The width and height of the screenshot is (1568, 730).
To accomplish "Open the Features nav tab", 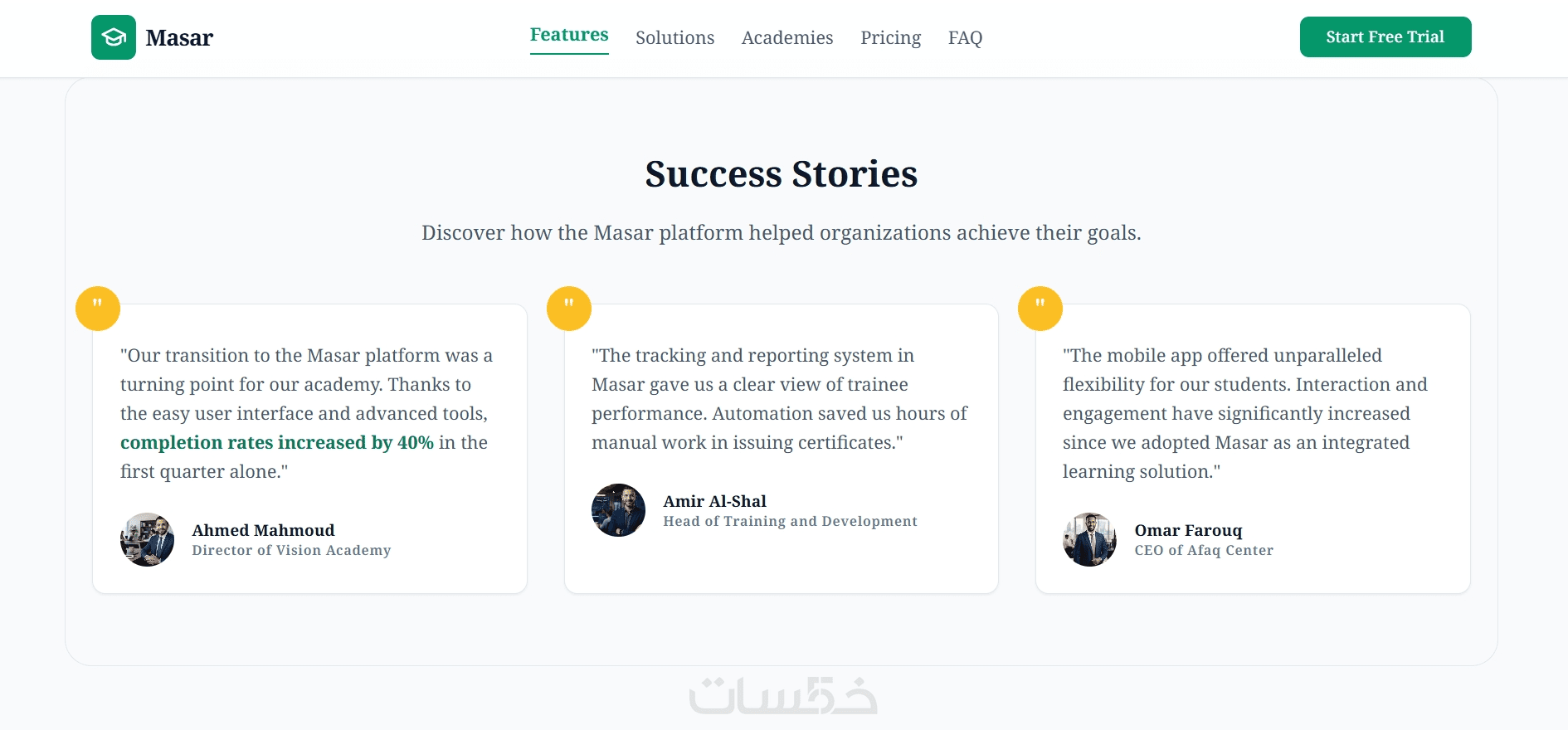I will [569, 36].
